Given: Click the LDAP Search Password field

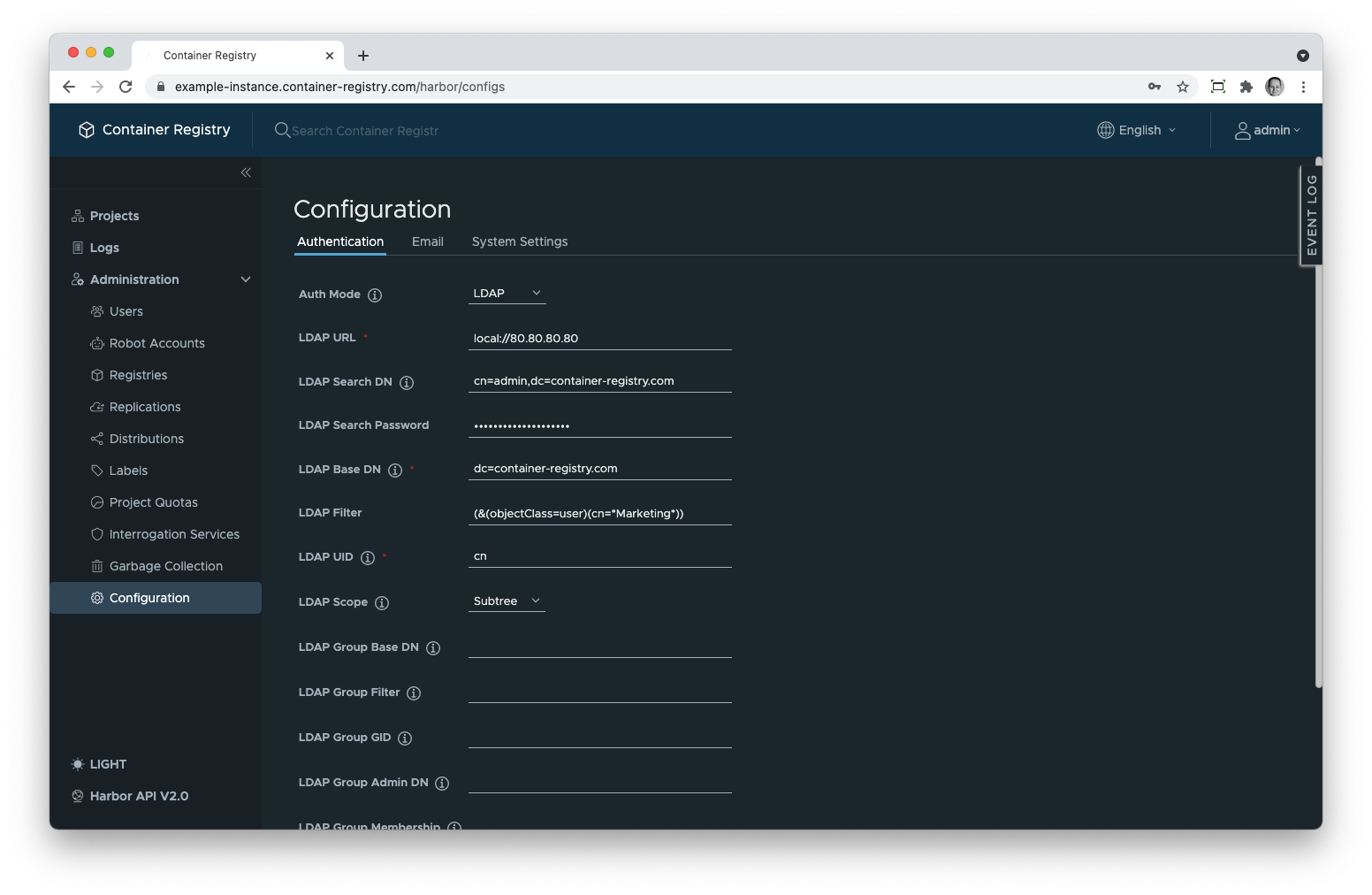Looking at the screenshot, I should tap(600, 425).
